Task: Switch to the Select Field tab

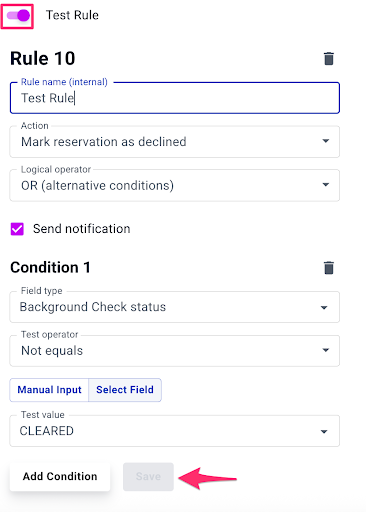Action: click(x=125, y=390)
